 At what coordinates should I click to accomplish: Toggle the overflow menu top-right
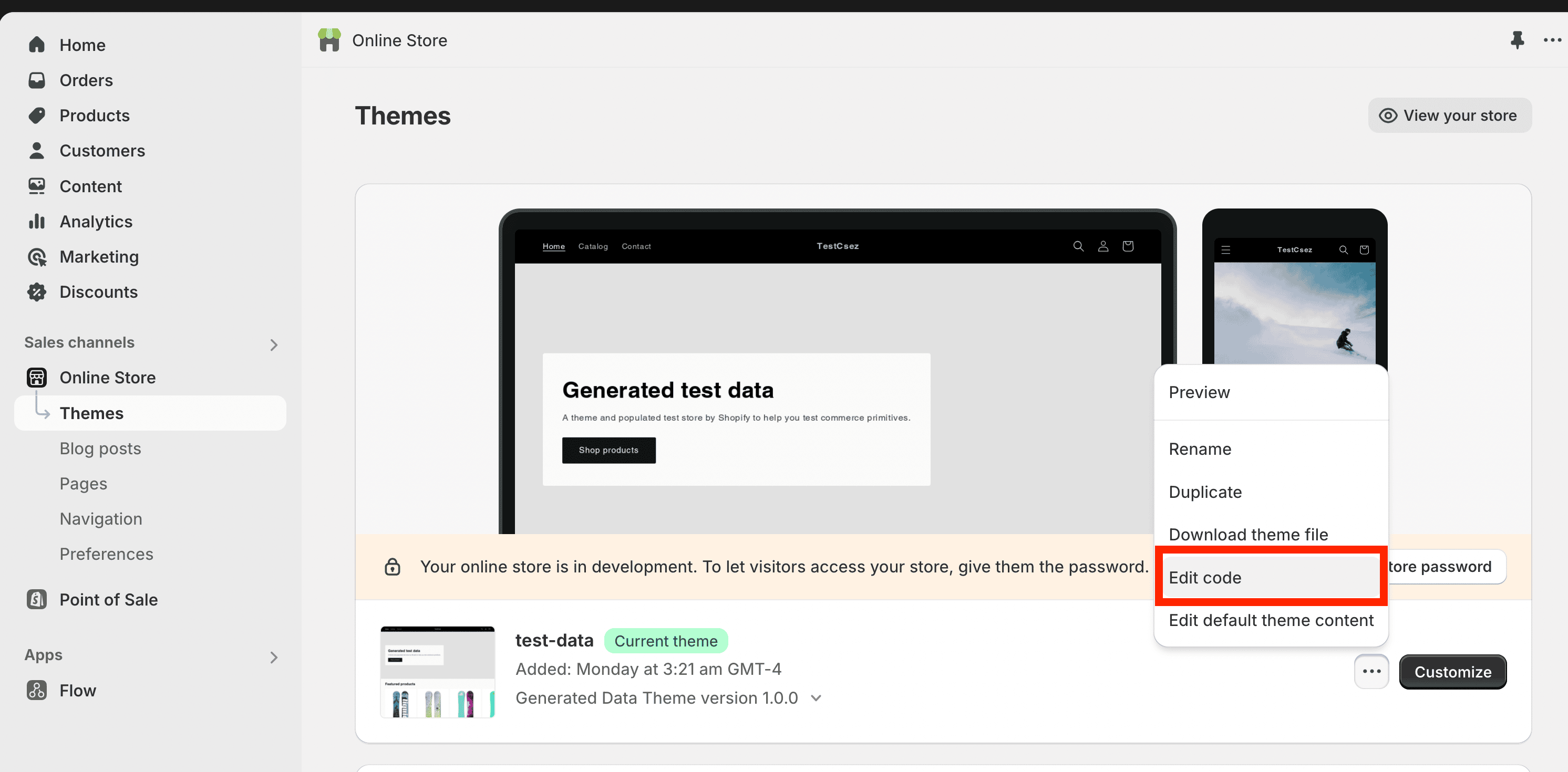tap(1551, 40)
